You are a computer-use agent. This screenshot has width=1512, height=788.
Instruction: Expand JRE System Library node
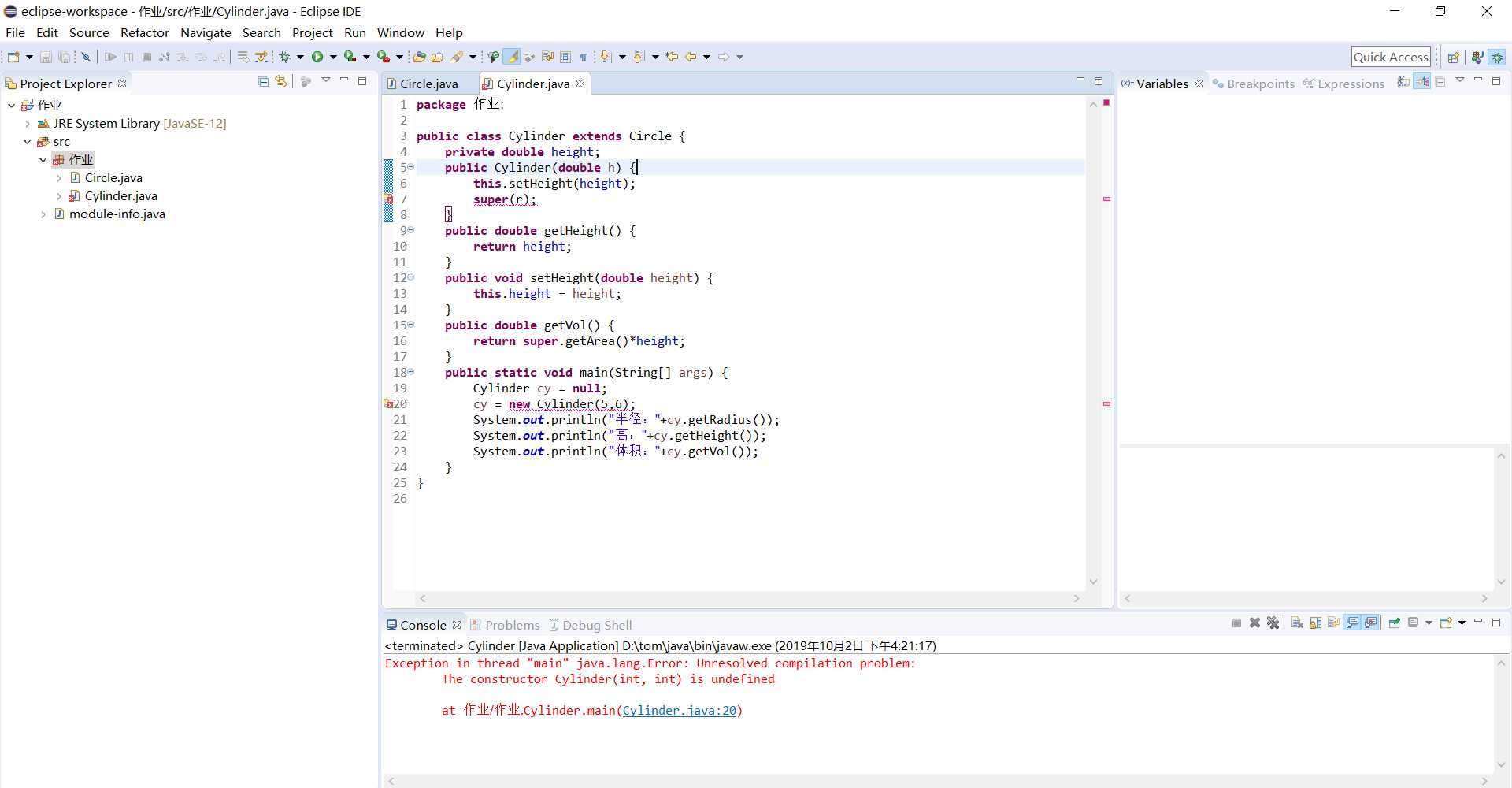tap(28, 123)
